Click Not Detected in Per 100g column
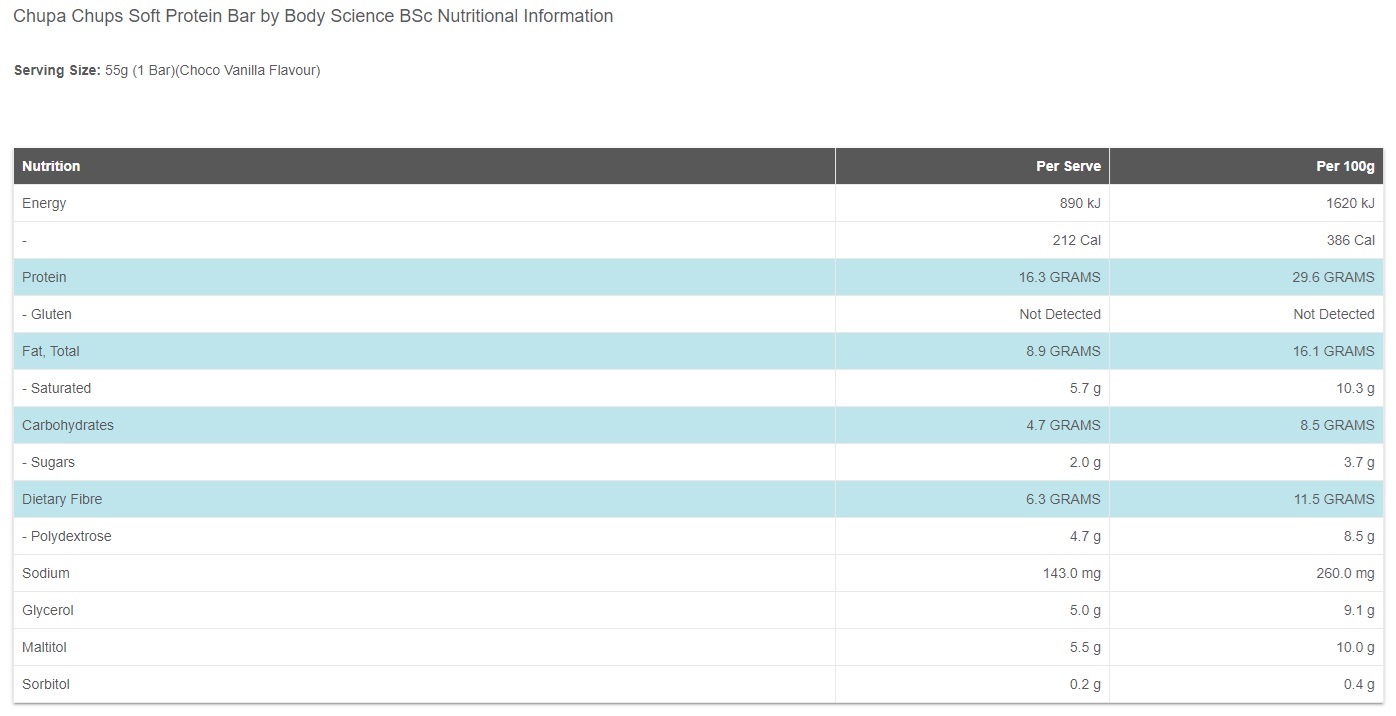 (1334, 314)
